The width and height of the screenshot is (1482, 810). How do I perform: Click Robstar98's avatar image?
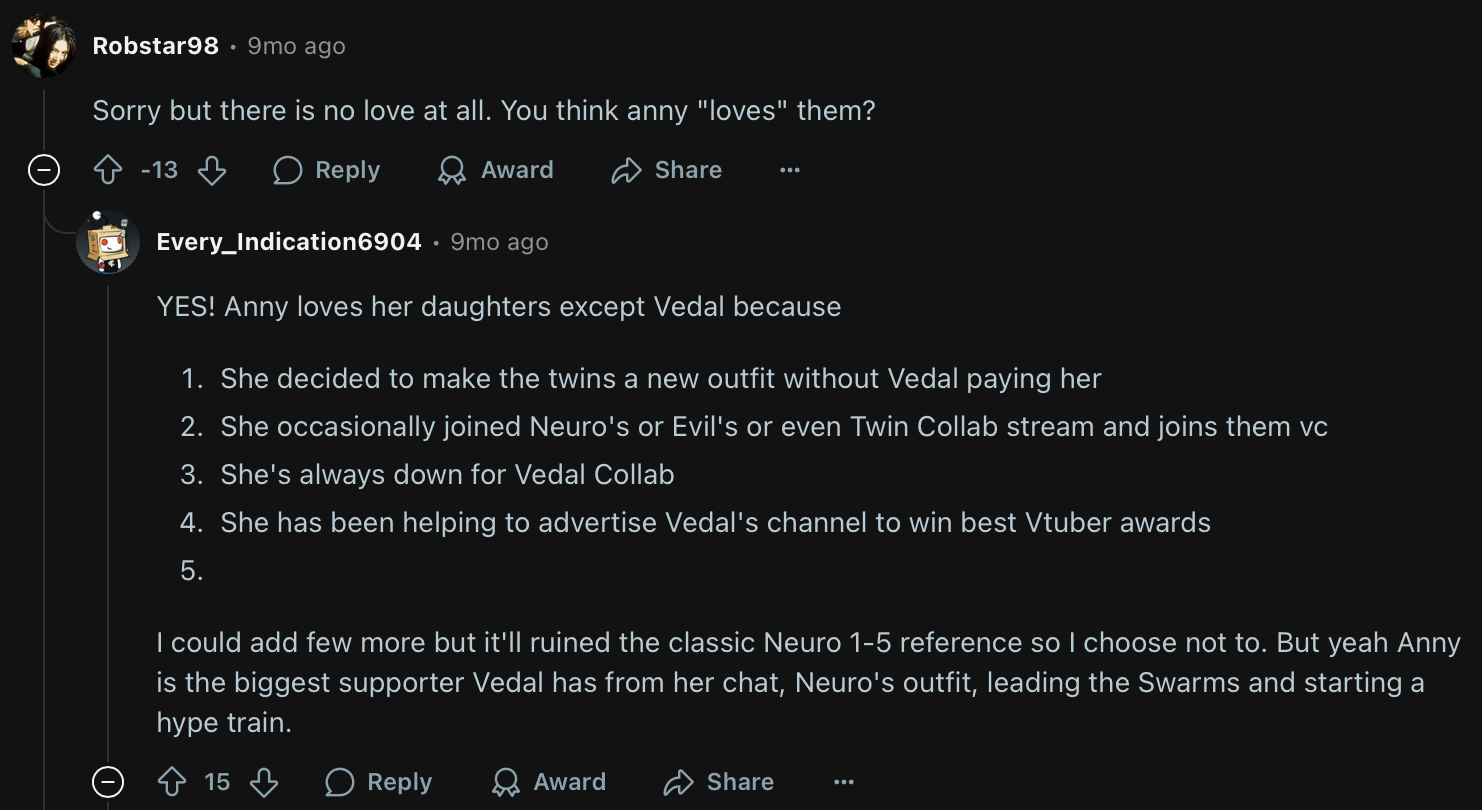pos(44,46)
